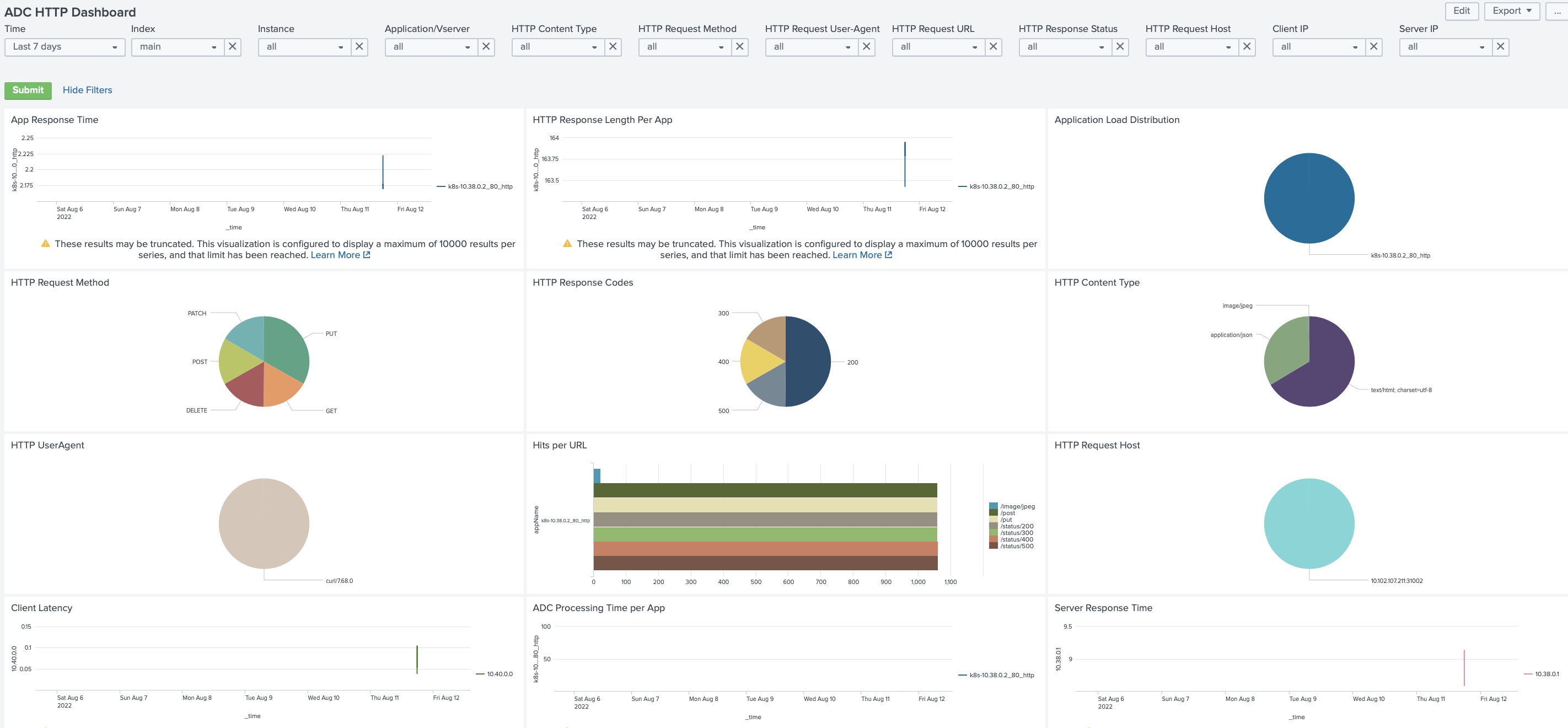The image size is (1568, 728).
Task: Clear the Server IP filter X
Action: point(1500,47)
